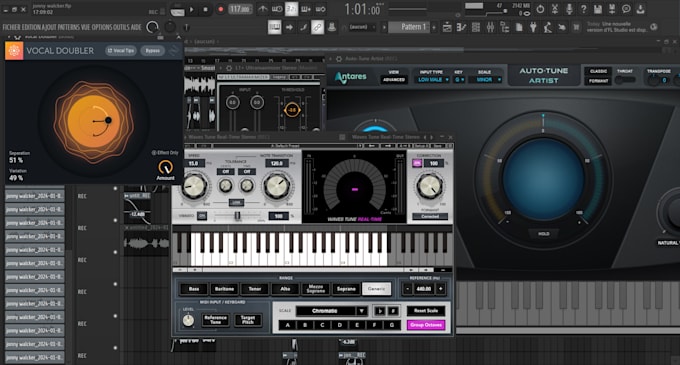Viewport: 680px width, 365px height.
Task: Open the EDITION menu
Action: click(31, 27)
